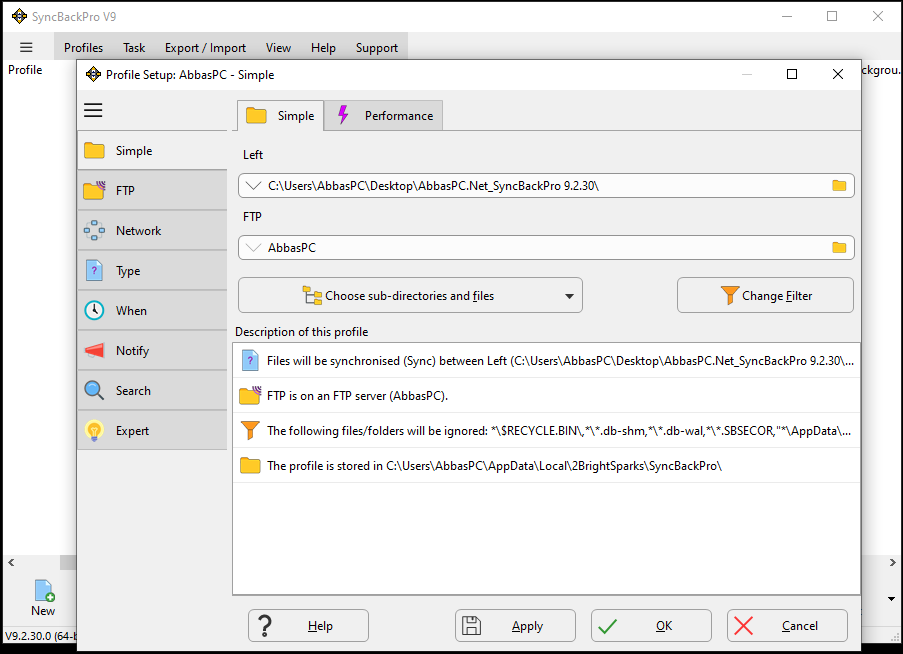Screen dimensions: 903x654
Task: Click the Help button
Action: [308, 626]
